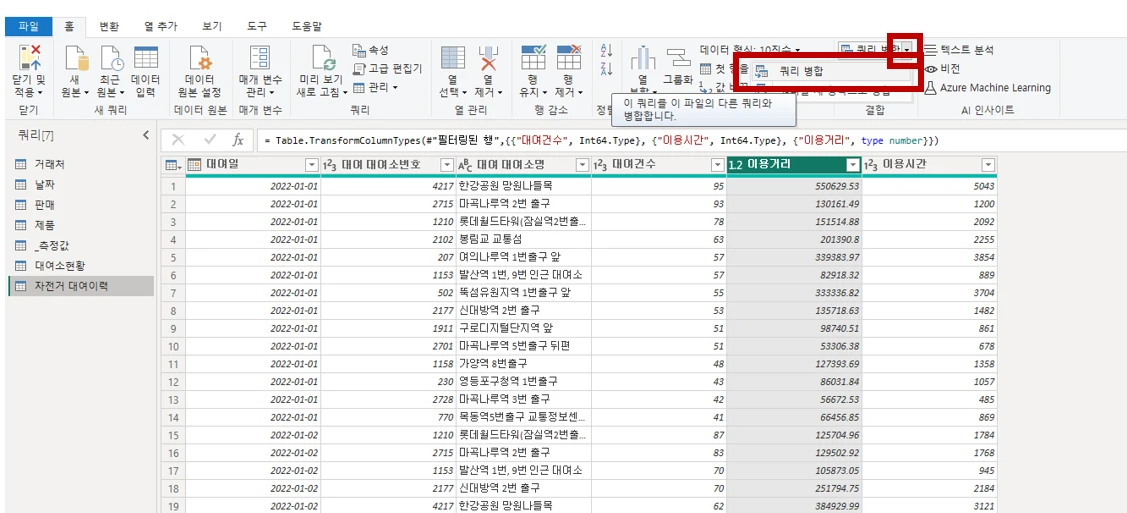Open the Vision (비전) AI insight
This screenshot has height=513, width=1127.
click(x=942, y=69)
